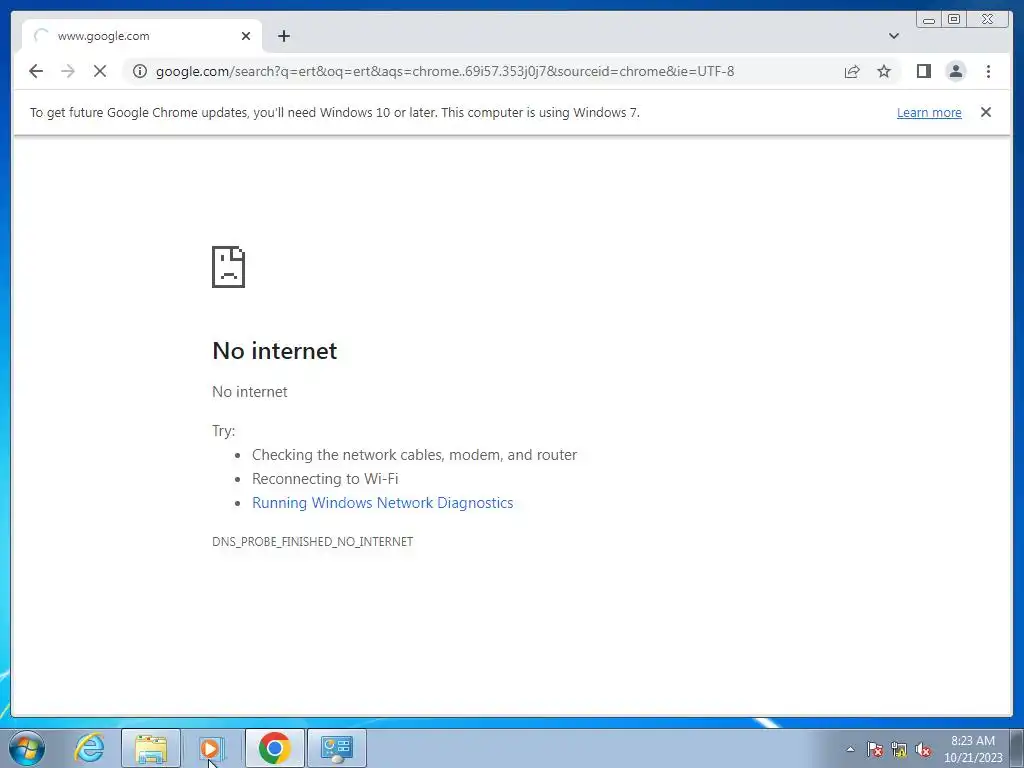Click Reconnecting to Wi-Fi suggestion text
This screenshot has width=1024, height=768.
325,479
